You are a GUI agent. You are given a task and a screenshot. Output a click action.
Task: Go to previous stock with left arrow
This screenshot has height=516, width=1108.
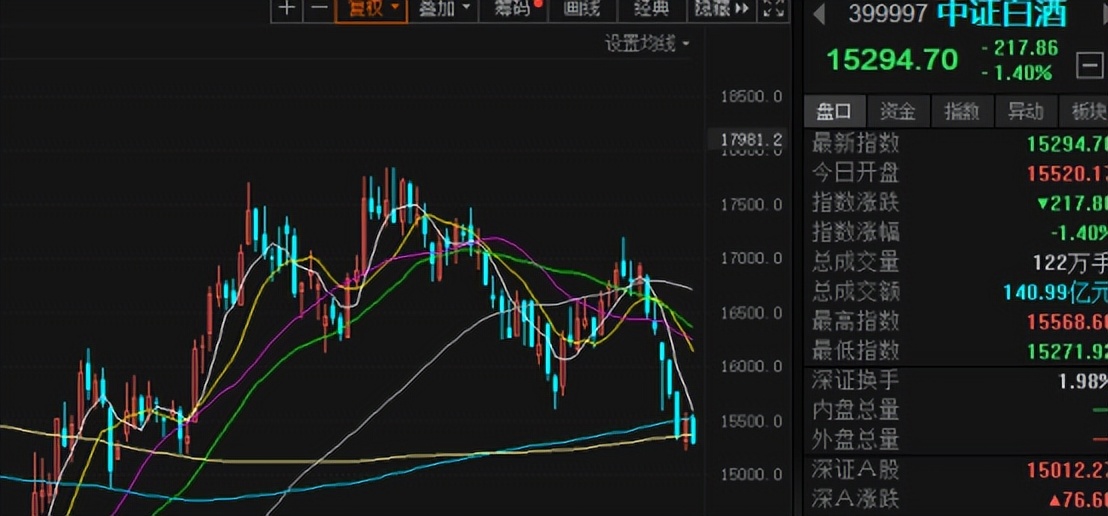click(819, 13)
